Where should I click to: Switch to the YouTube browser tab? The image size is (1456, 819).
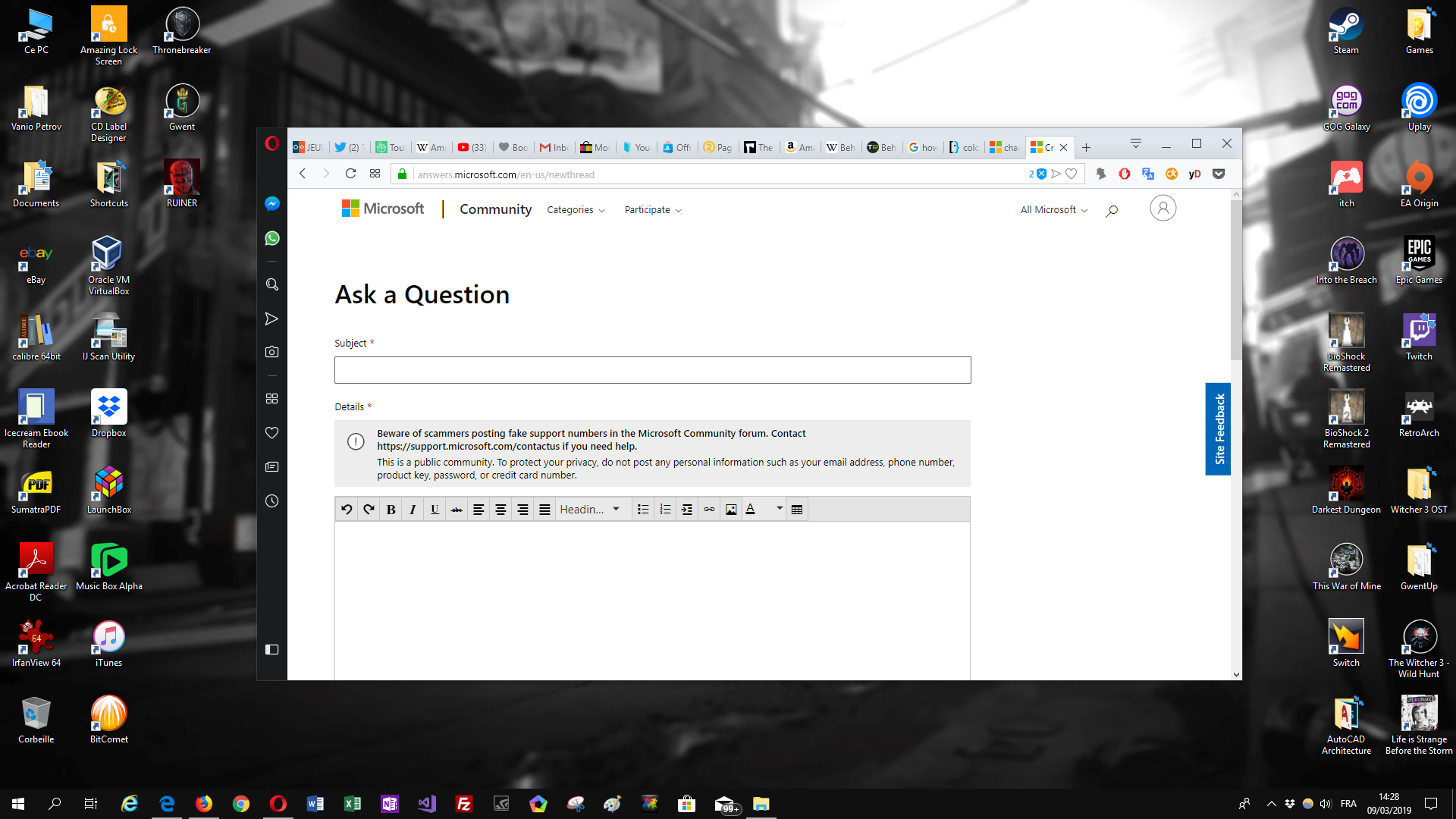470,147
